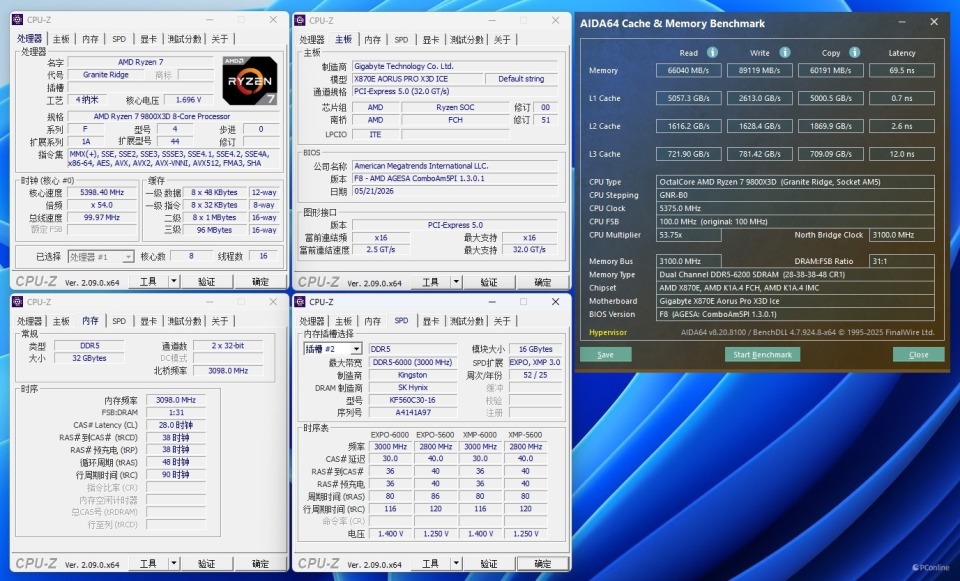
Task: Expand Tools arrow in CPU-Z processor window
Action: (x=174, y=282)
